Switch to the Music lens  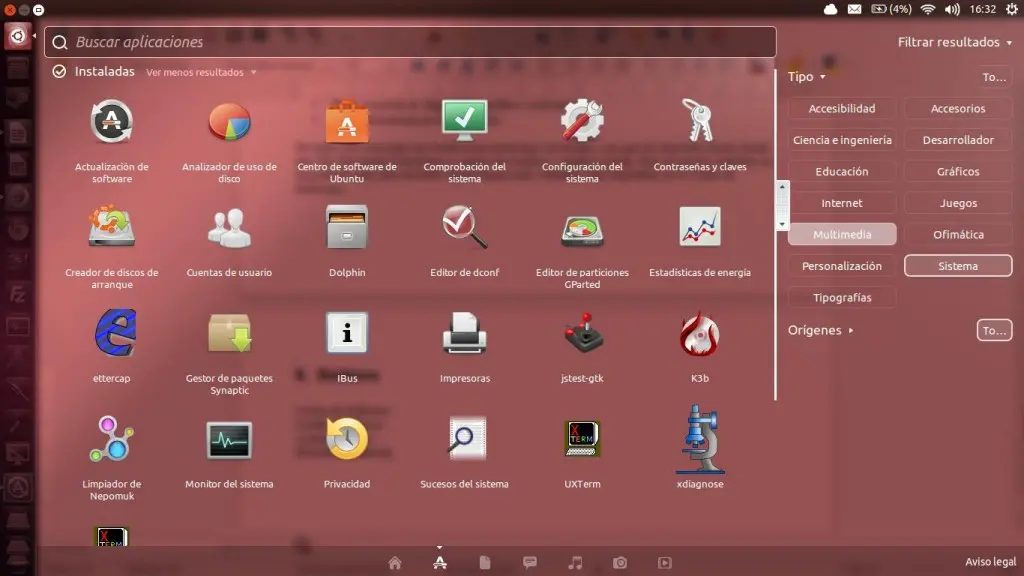(x=575, y=562)
